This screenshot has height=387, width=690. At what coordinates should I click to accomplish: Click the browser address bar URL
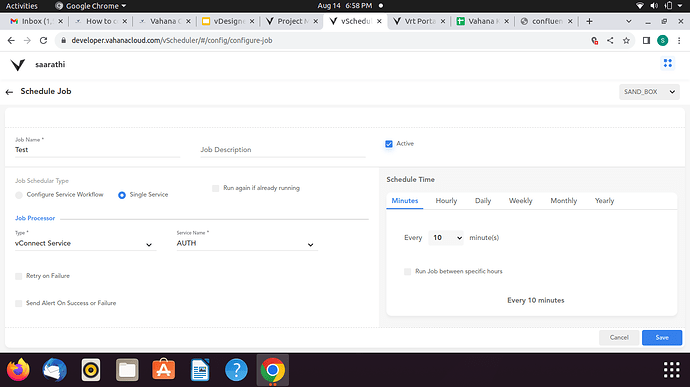[x=172, y=41]
